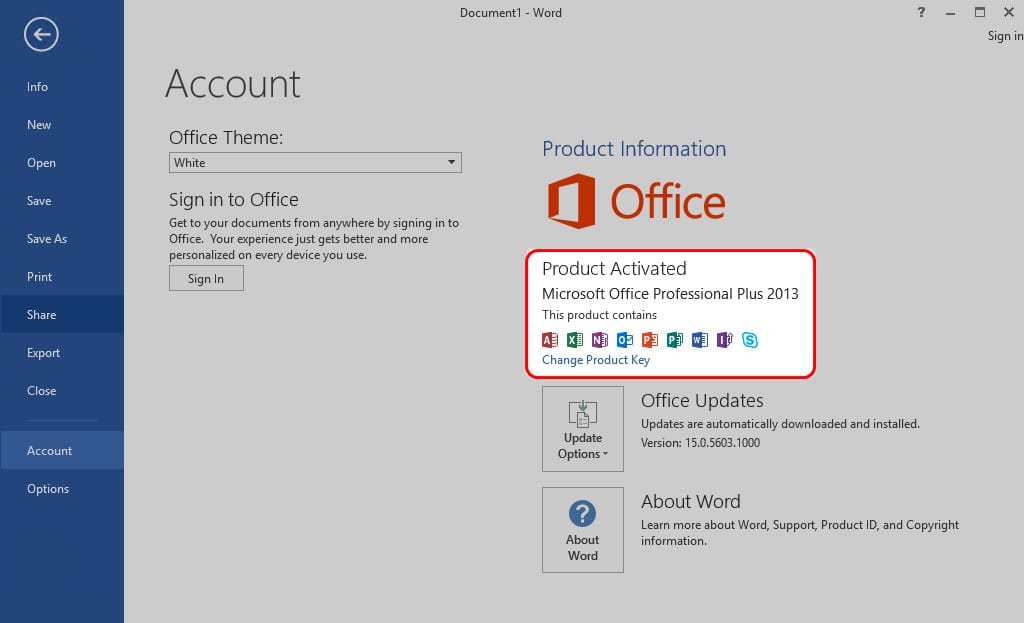This screenshot has width=1024, height=623.
Task: Minimize the Word window
Action: pos(950,12)
